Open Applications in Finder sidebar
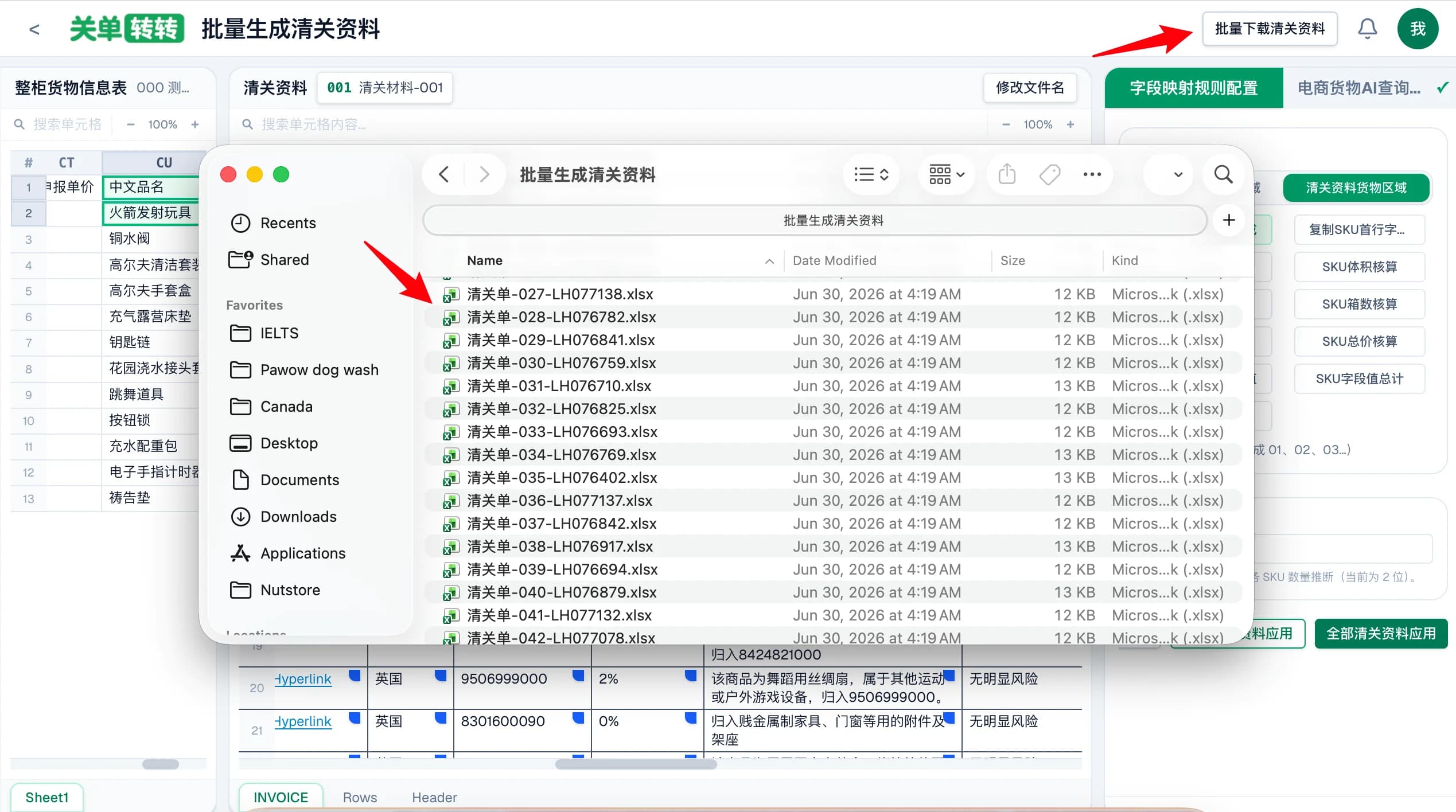 pyautogui.click(x=302, y=553)
